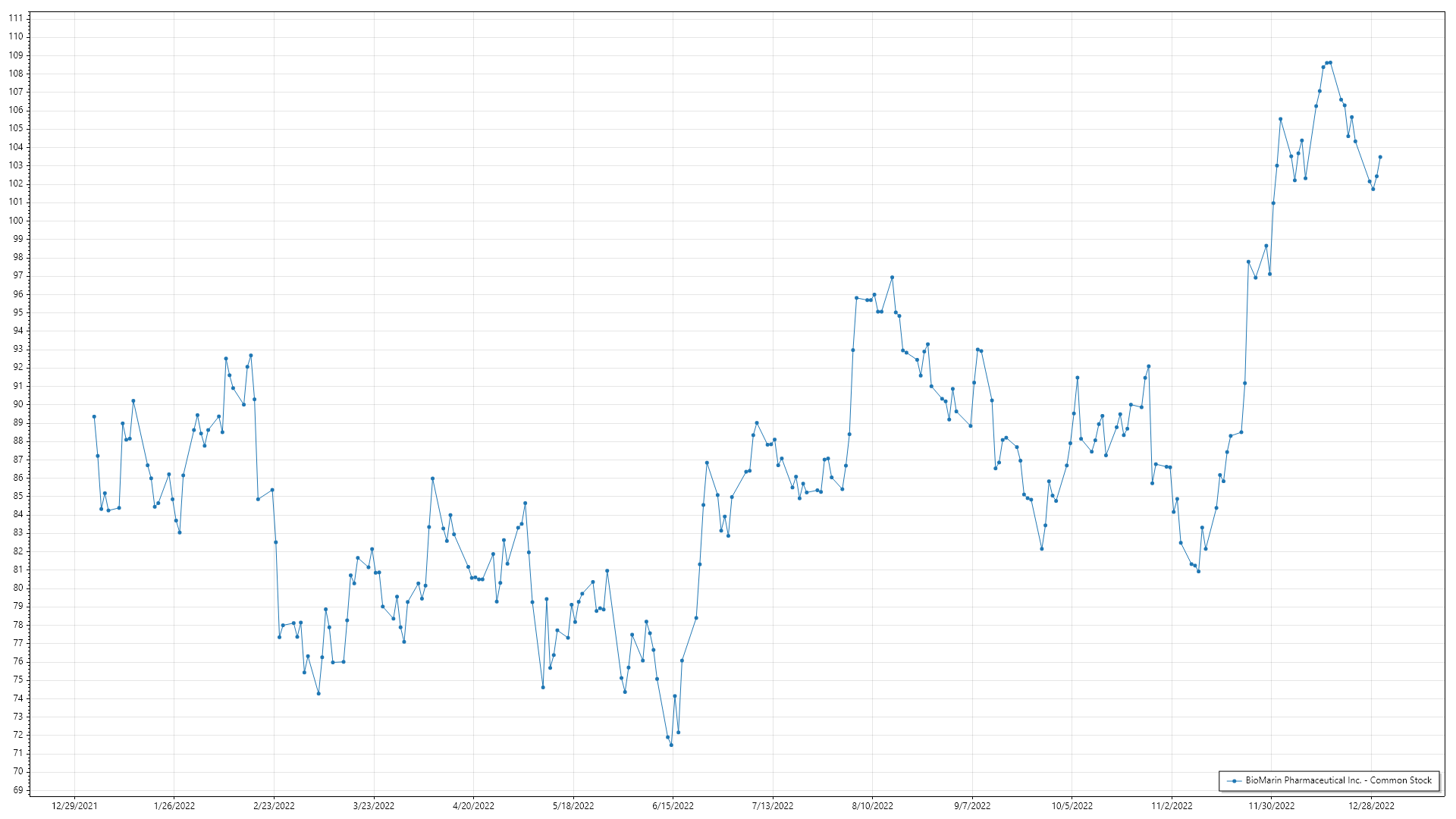Click the first data point of the series
1456x819 pixels.
(x=94, y=416)
